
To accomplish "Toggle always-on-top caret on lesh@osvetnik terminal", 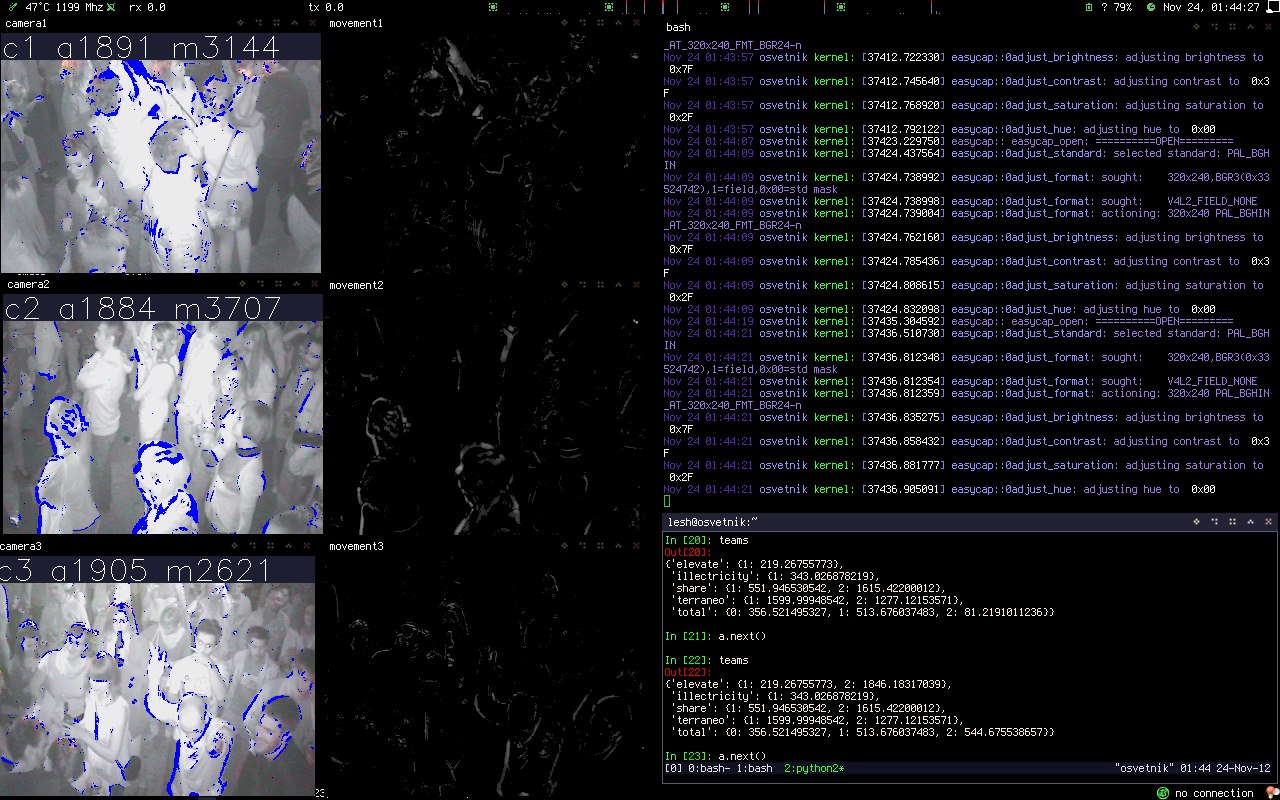I will point(1250,522).
